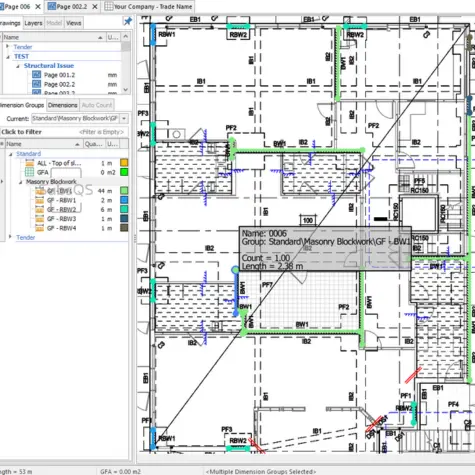Image resolution: width=475 pixels, height=475 pixels.
Task: Click the Your Company tab's grid icon
Action: point(108,6)
